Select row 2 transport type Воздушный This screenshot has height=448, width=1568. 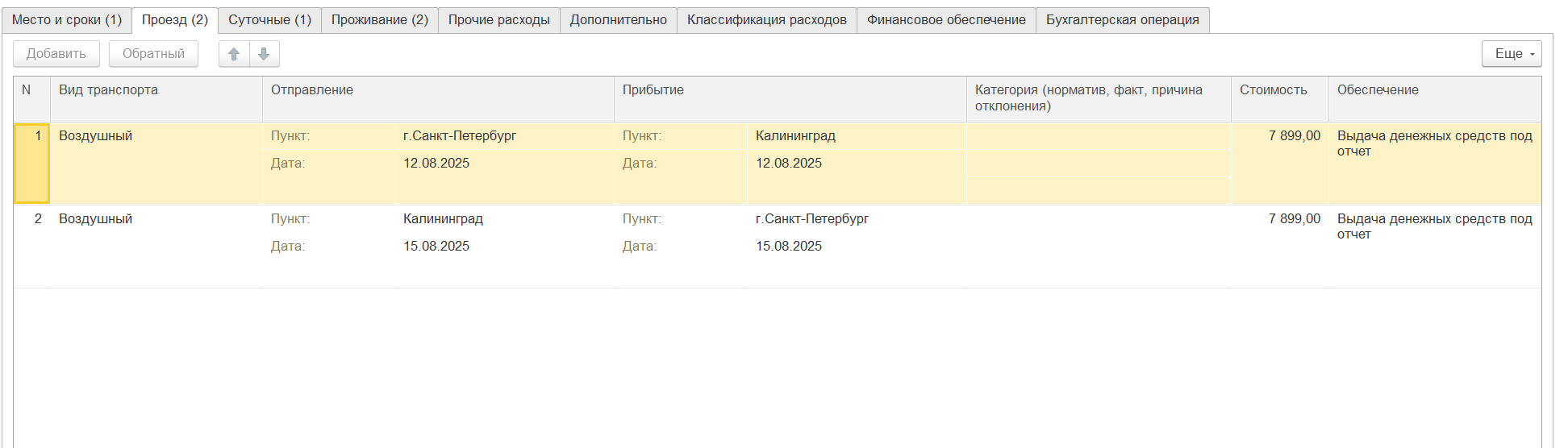click(x=96, y=219)
